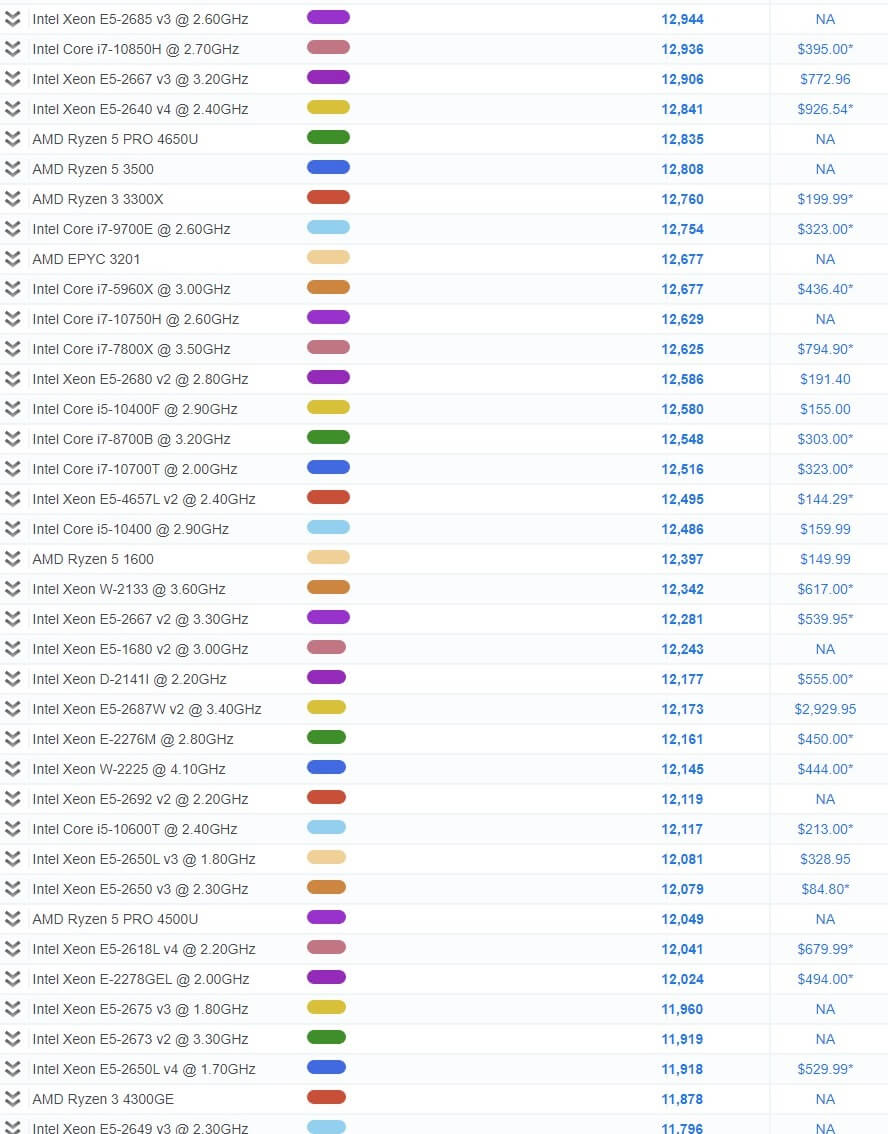Screen dimensions: 888x1134
Task: Click the score 11,960
Action: pos(682,1010)
